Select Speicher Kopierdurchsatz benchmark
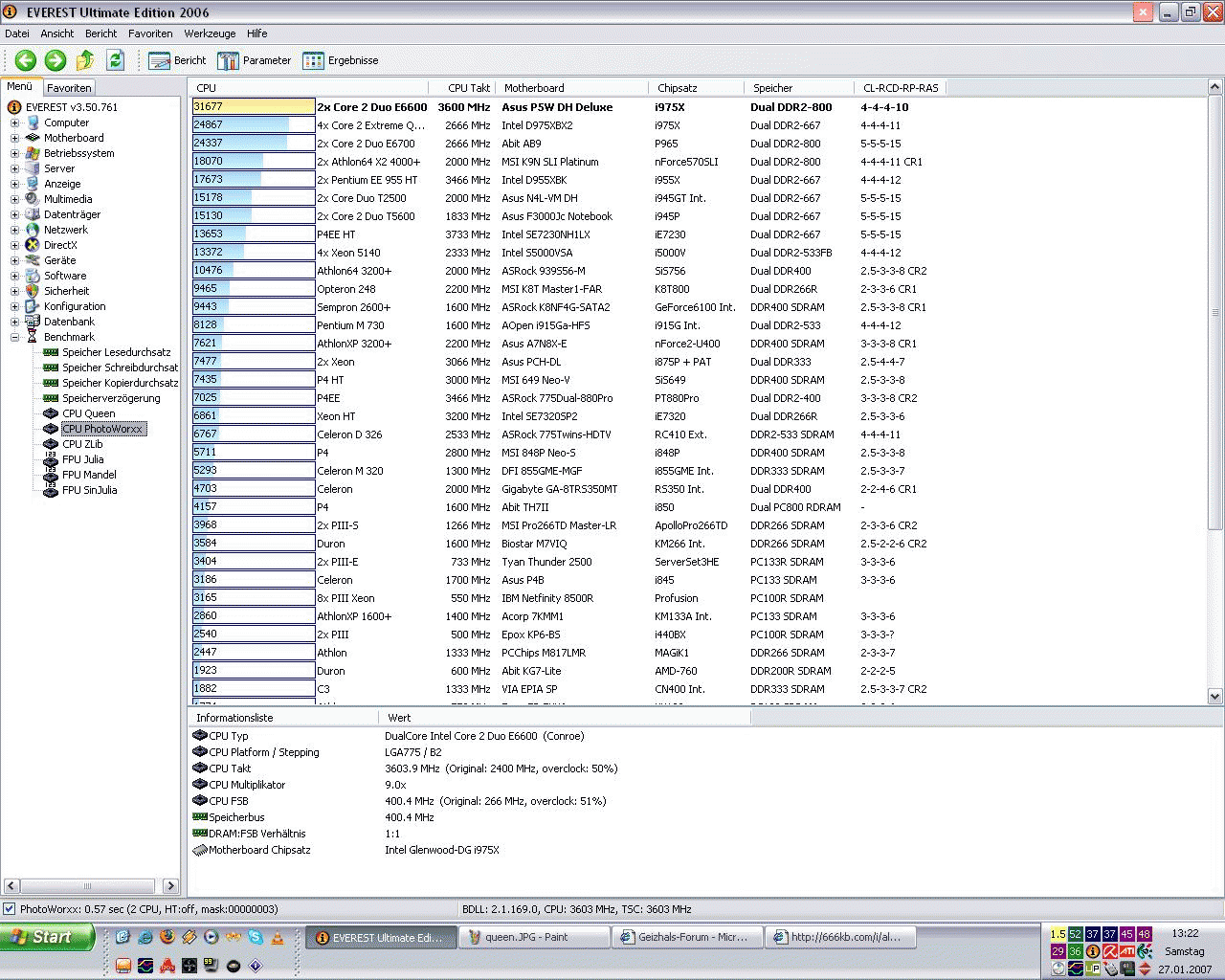The image size is (1225, 980). 121,383
